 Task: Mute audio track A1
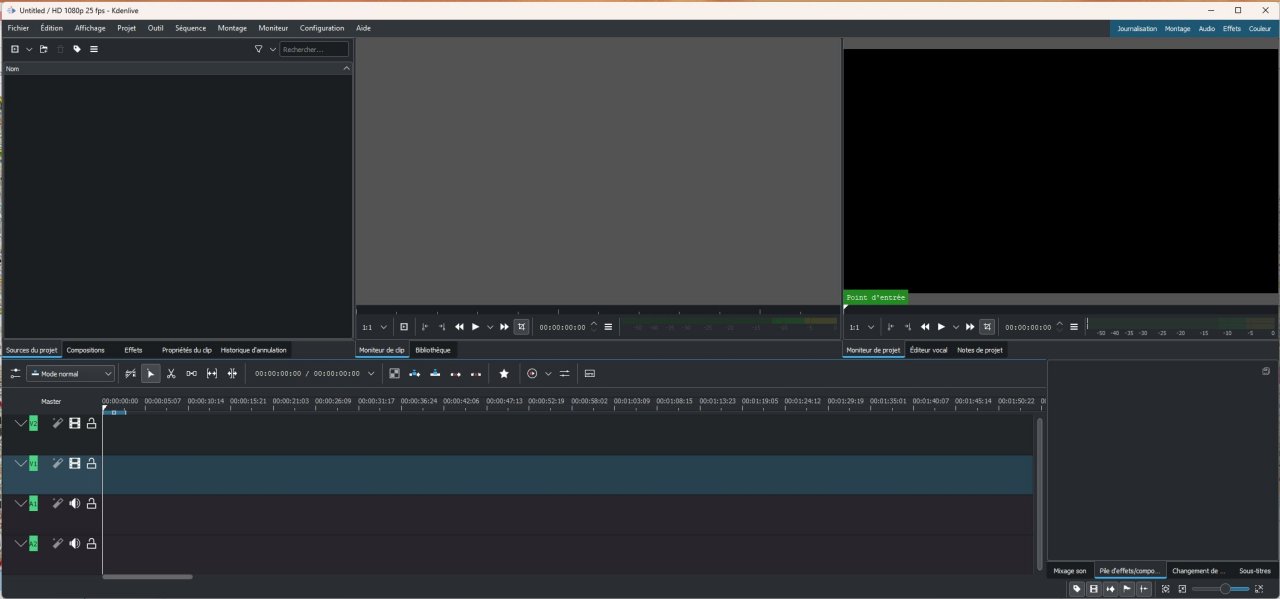pos(74,504)
